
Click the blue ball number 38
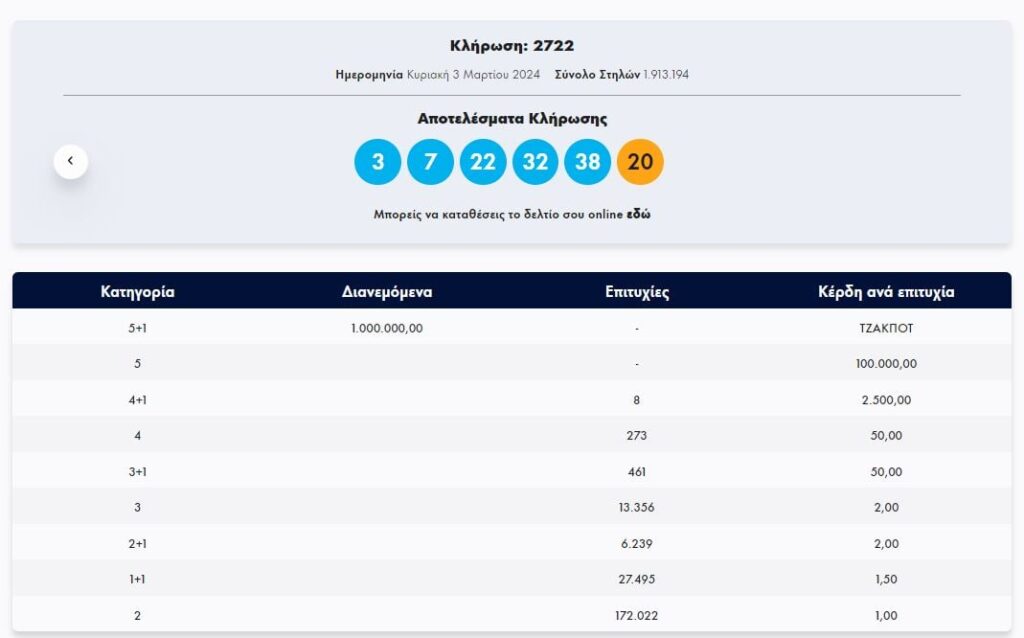click(x=588, y=162)
